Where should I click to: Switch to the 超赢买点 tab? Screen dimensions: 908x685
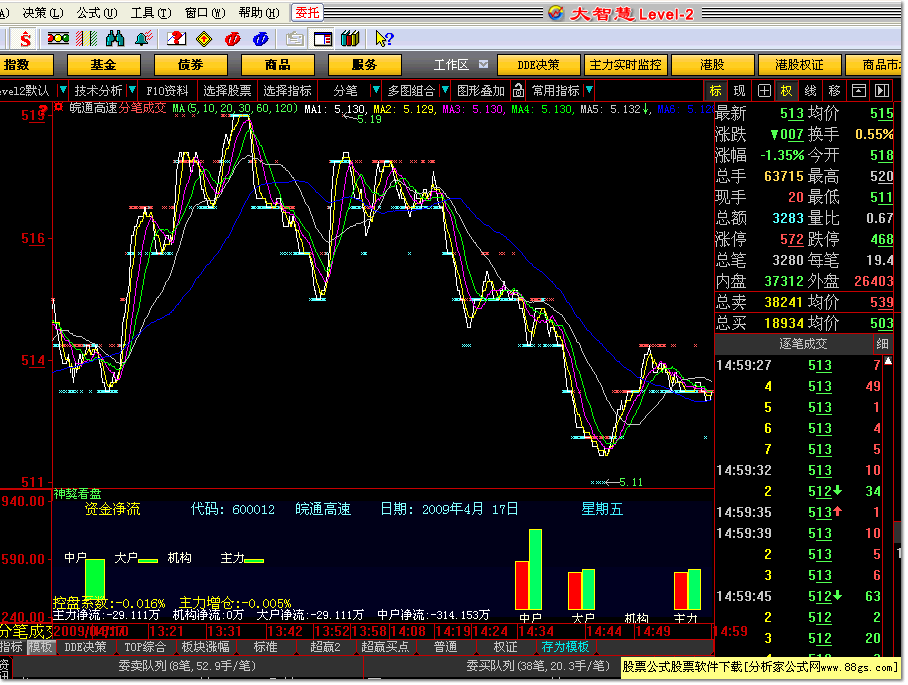[385, 647]
